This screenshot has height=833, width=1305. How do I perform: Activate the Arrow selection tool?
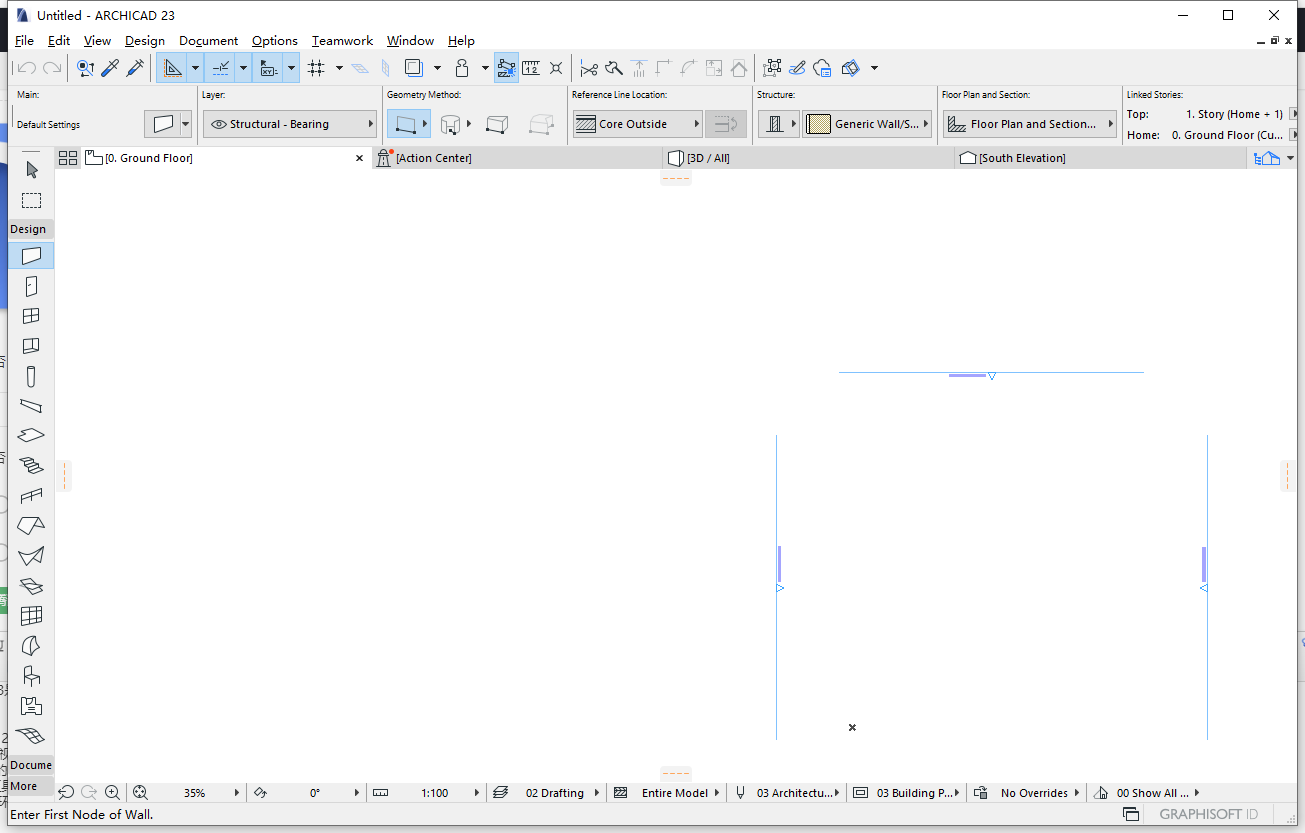31,170
